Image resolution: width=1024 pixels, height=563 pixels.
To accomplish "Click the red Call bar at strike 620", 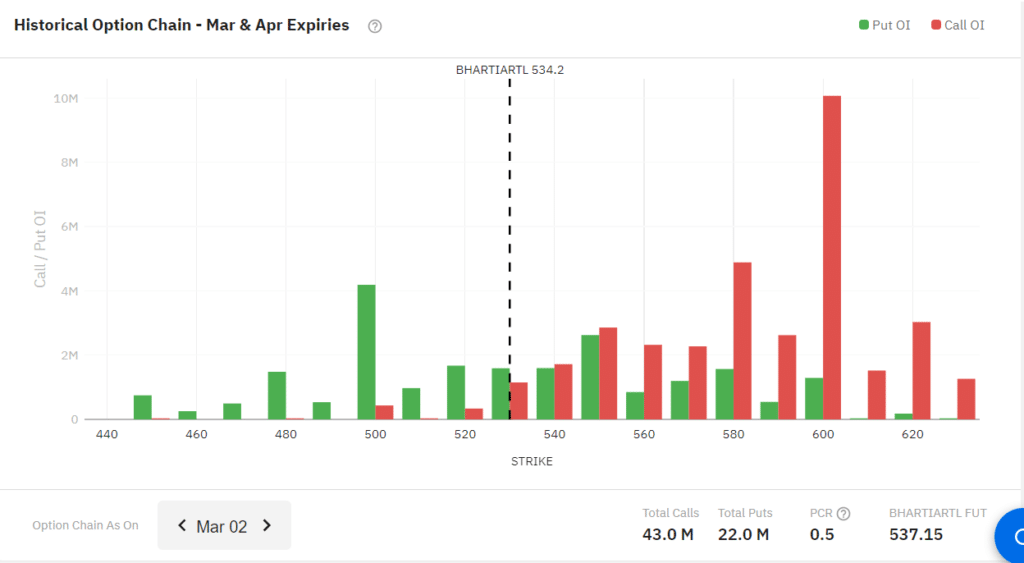I will [921, 370].
